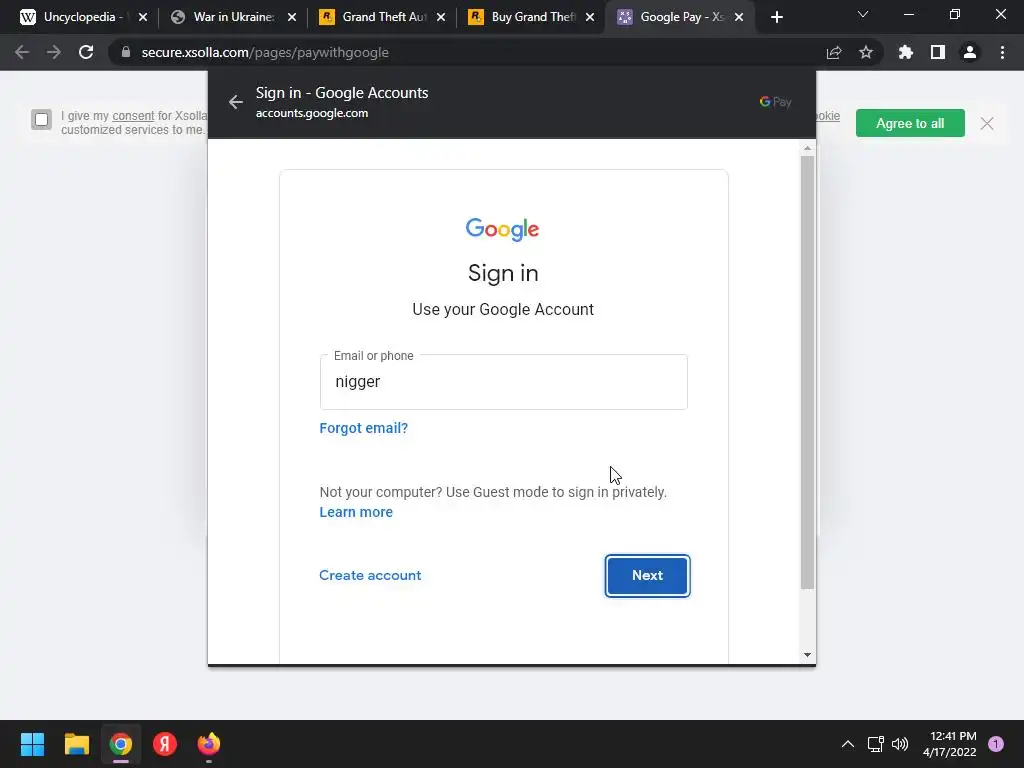Image resolution: width=1024 pixels, height=768 pixels.
Task: Close the War in Ukraine tab
Action: pyautogui.click(x=292, y=17)
